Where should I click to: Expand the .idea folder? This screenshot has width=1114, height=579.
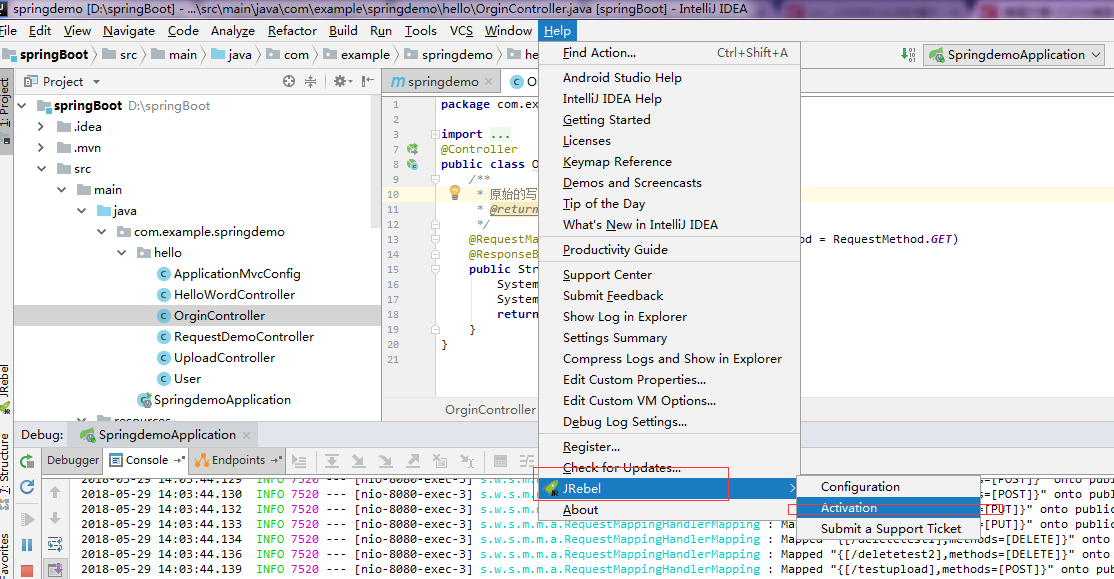(x=41, y=126)
